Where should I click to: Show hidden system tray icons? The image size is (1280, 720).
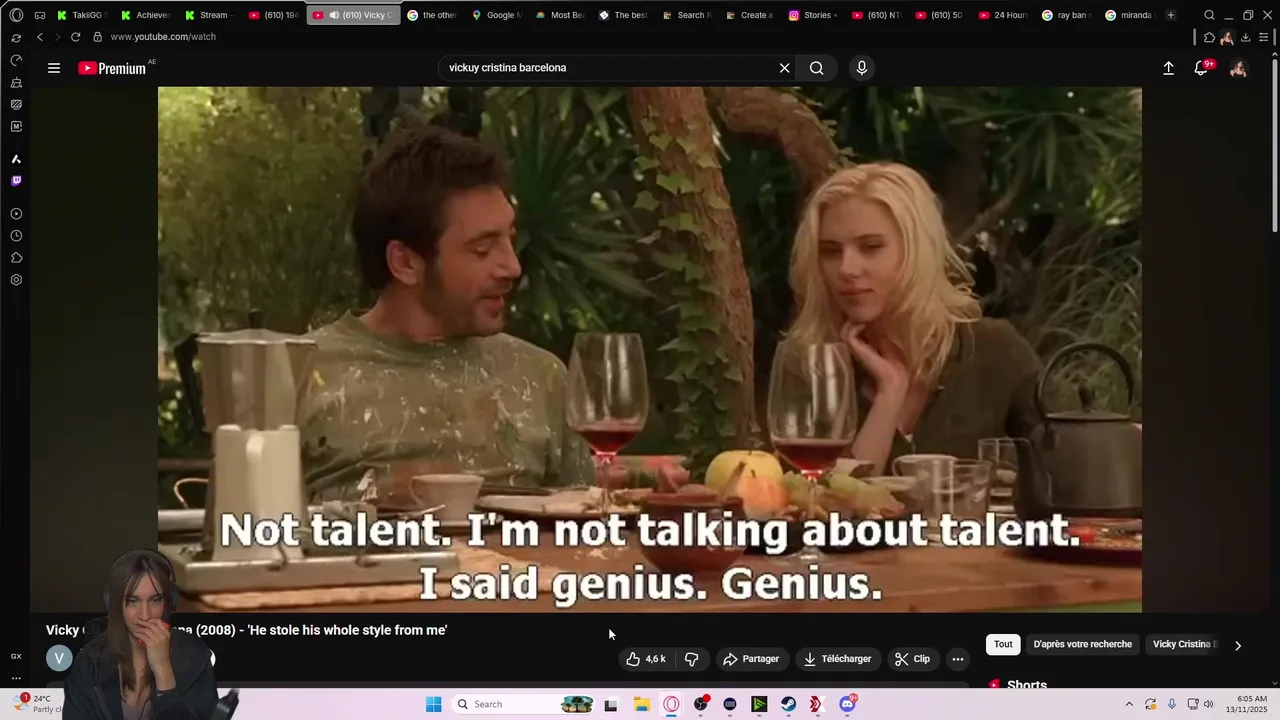[x=1129, y=704]
